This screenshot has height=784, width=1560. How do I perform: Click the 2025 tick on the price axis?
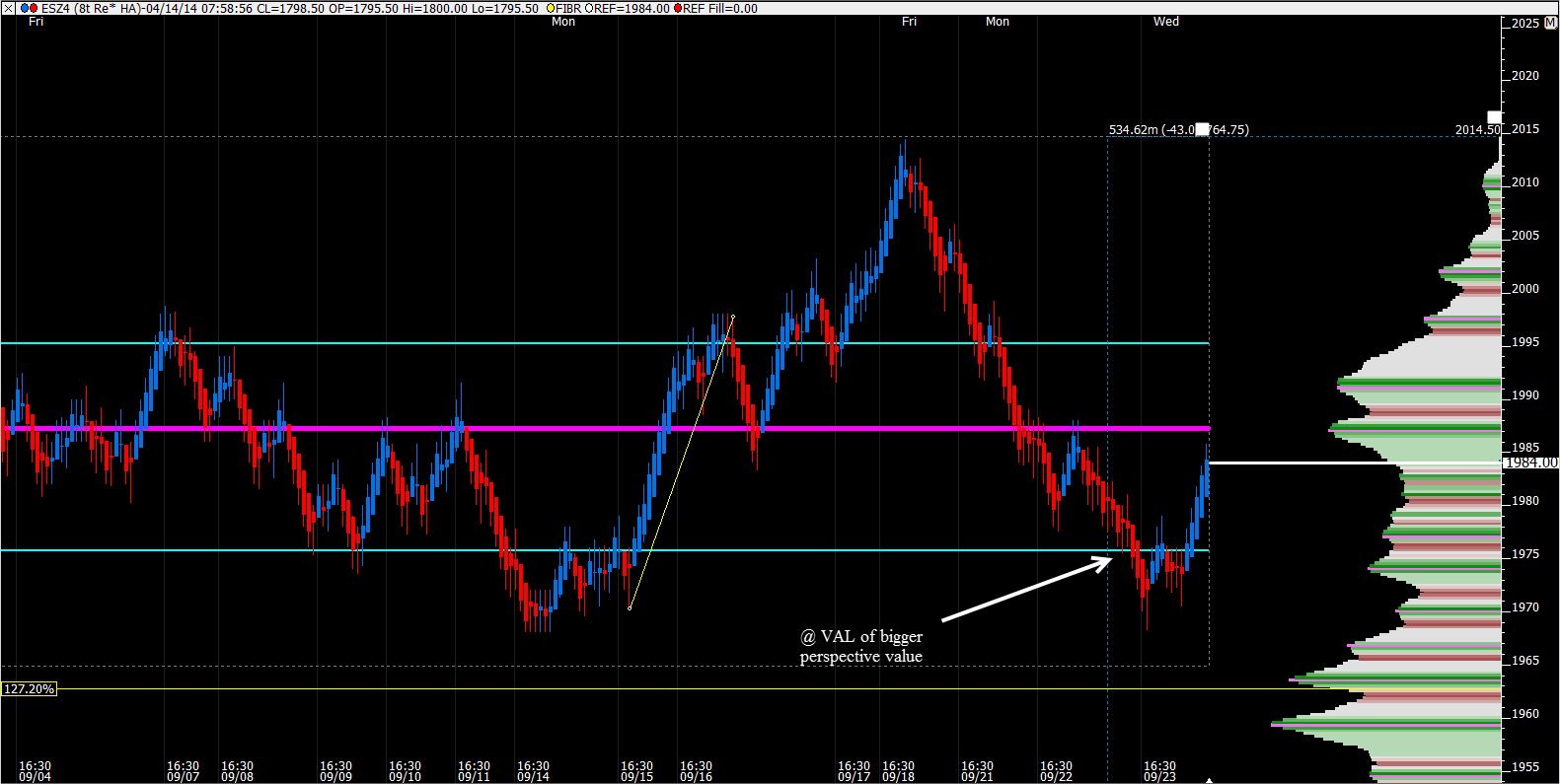(x=1525, y=23)
